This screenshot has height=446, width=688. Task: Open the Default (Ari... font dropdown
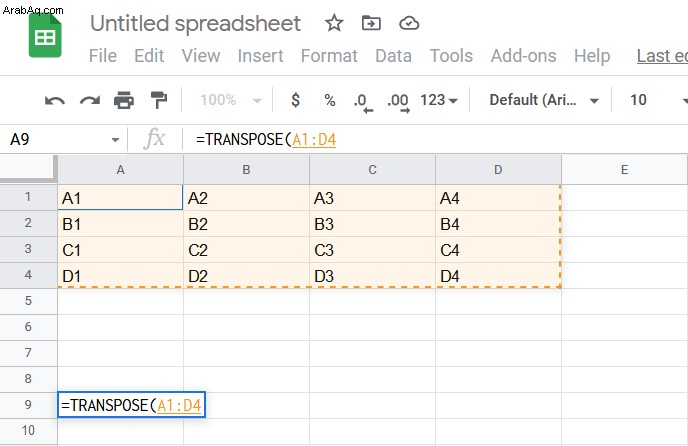coord(544,100)
